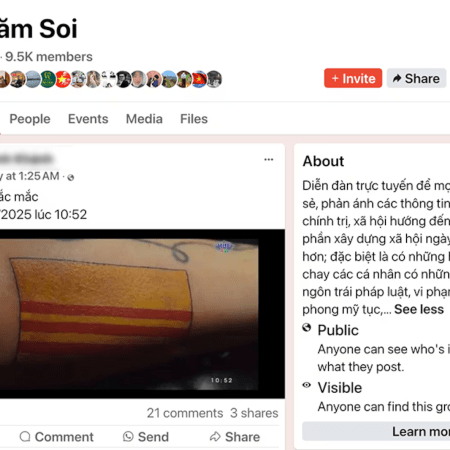Switch to the Events tab

pos(88,119)
